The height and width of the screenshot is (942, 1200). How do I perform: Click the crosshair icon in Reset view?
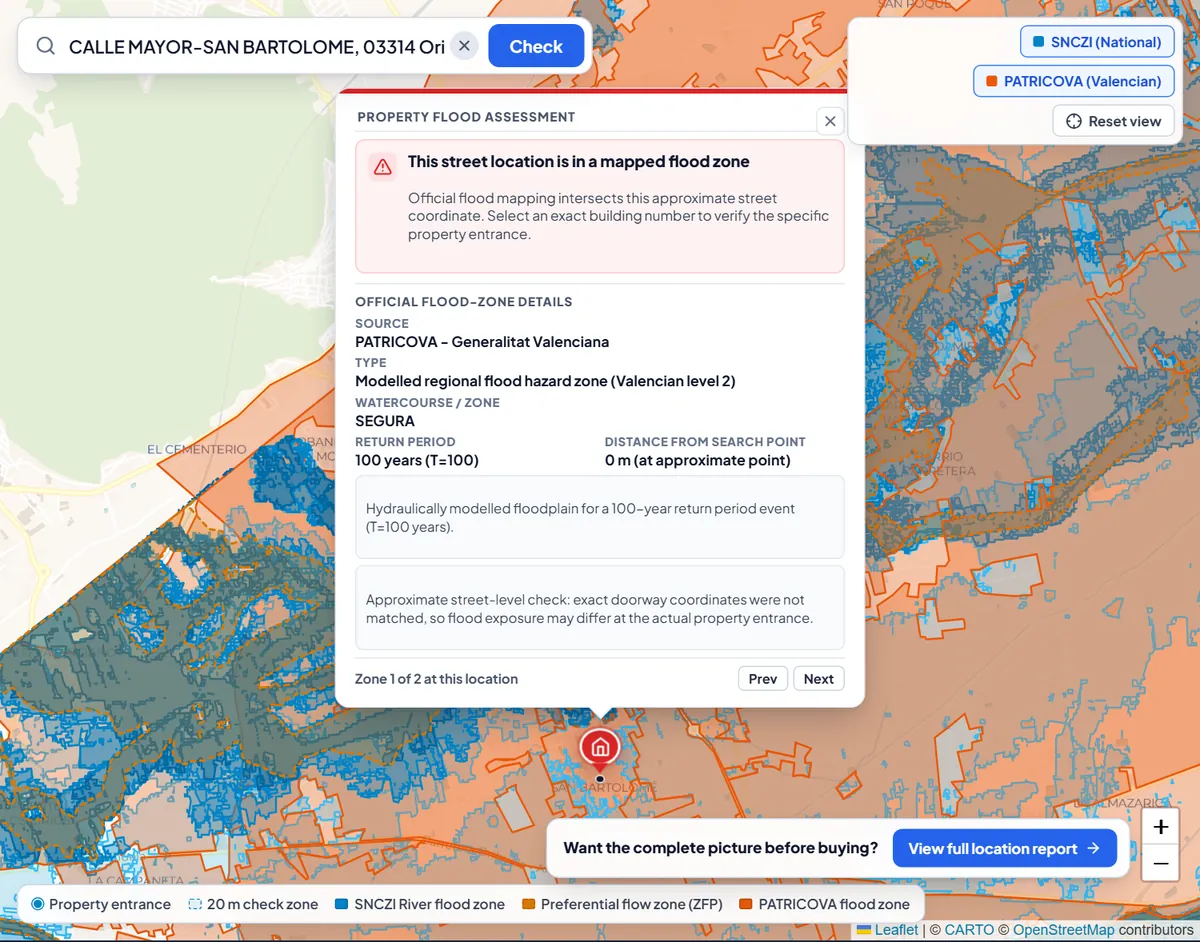pyautogui.click(x=1074, y=121)
